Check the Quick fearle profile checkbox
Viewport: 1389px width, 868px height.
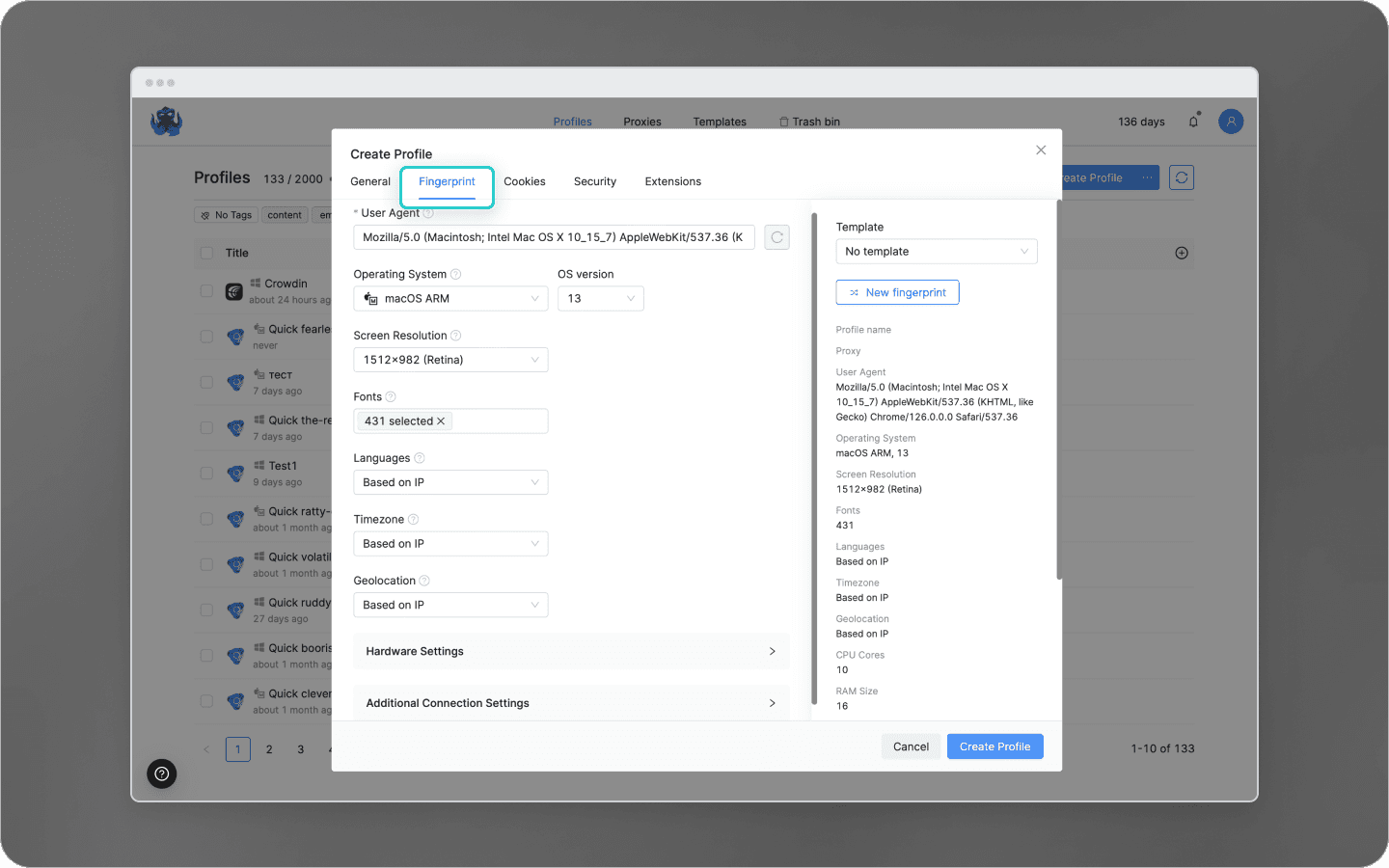pyautogui.click(x=206, y=337)
